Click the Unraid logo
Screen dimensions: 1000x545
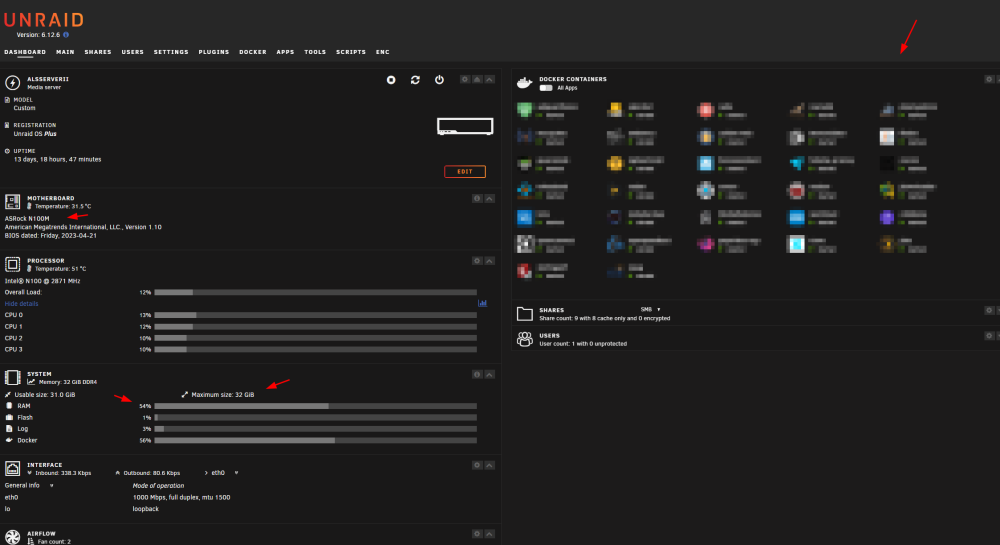(44, 20)
